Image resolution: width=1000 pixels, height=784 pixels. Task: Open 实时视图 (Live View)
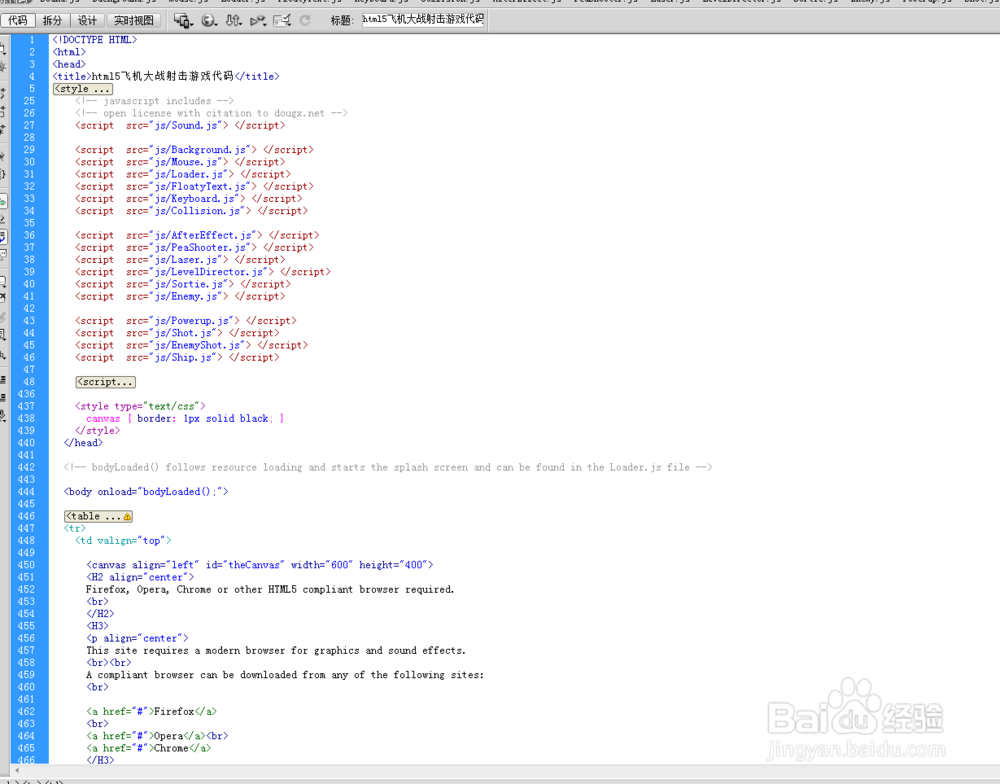click(x=134, y=20)
